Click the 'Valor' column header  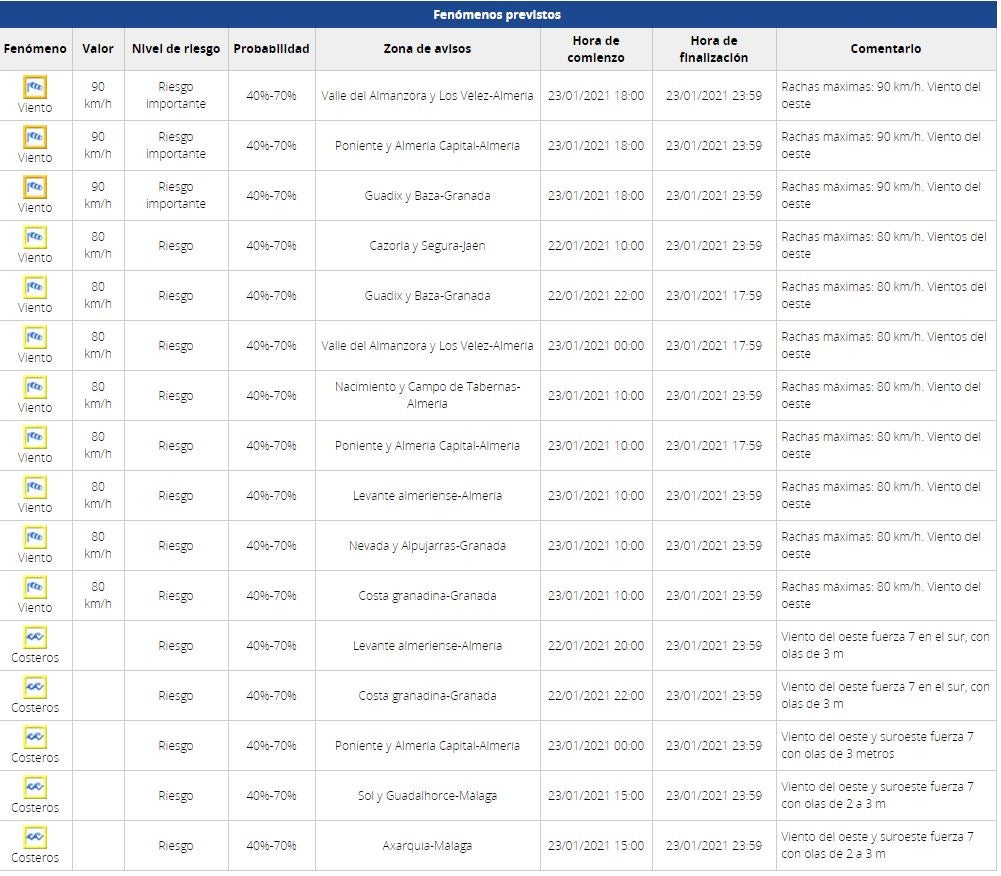click(x=98, y=49)
